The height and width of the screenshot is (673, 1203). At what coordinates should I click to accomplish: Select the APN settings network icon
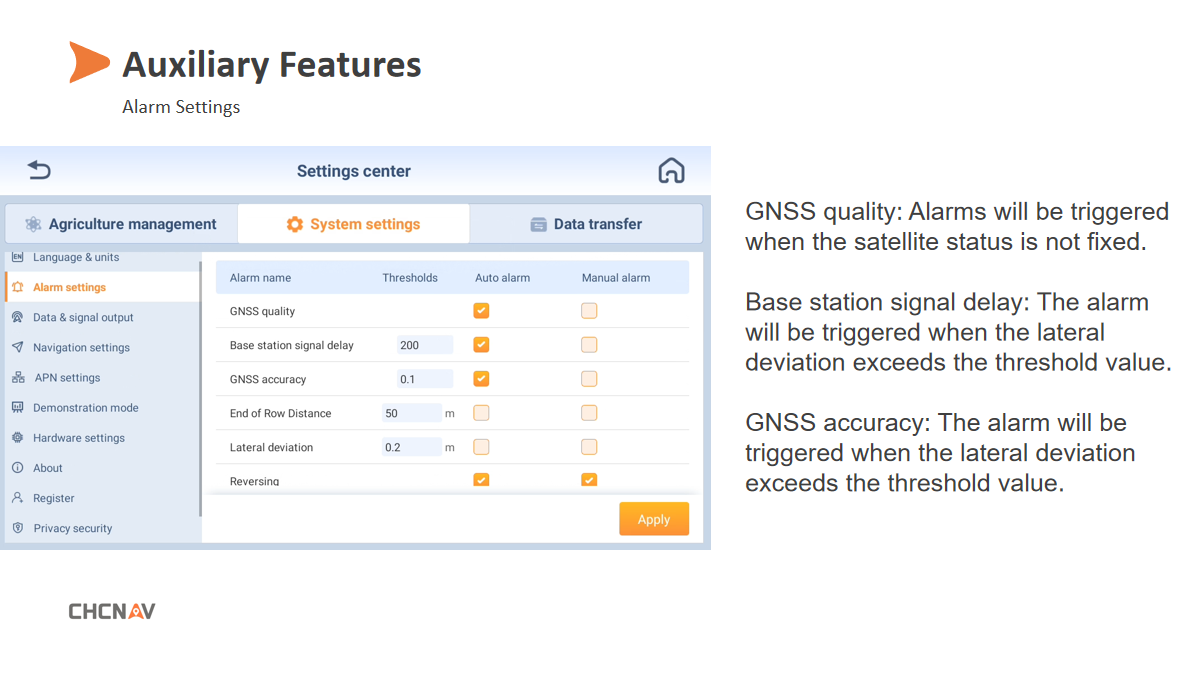point(16,377)
